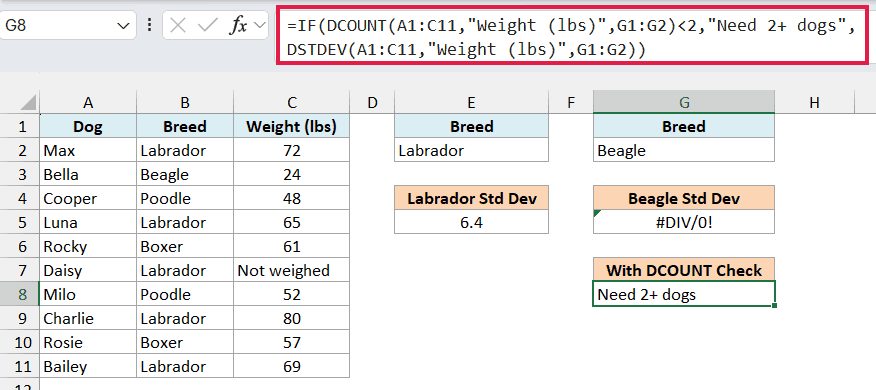Select row 5 header
Viewport: 876px width, 390px height.
20,222
